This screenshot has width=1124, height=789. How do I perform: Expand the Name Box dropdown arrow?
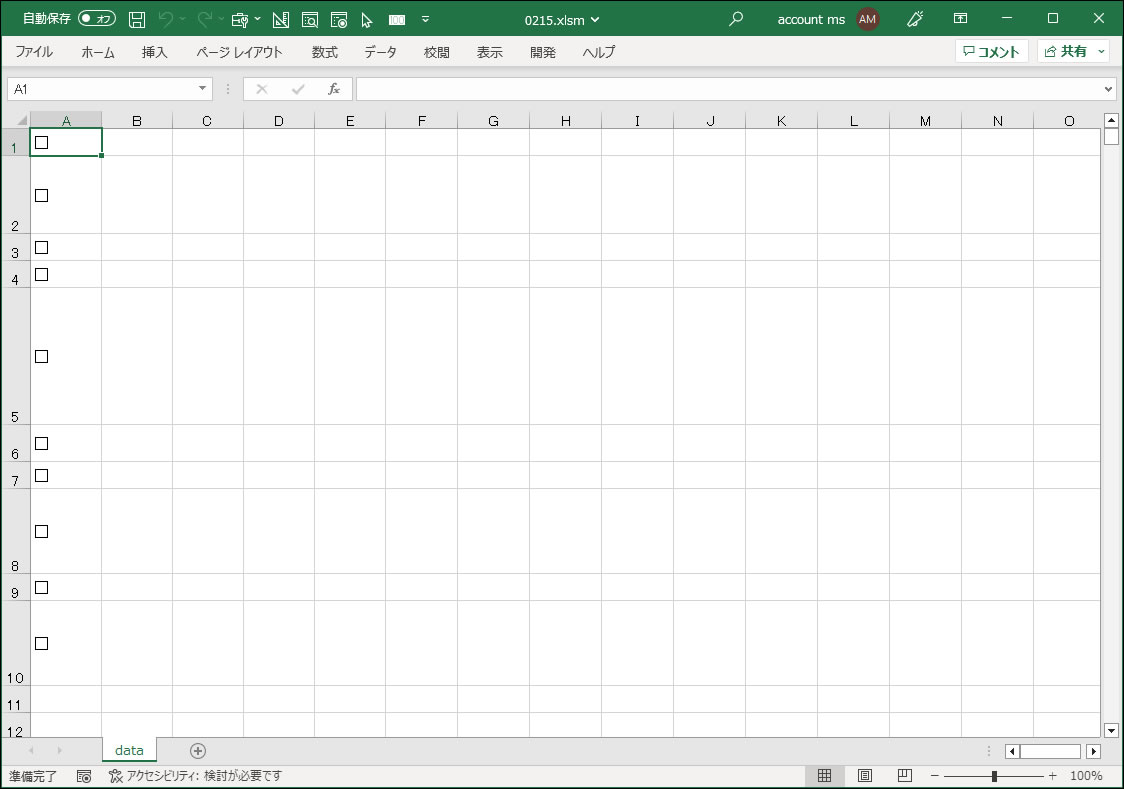tap(203, 89)
